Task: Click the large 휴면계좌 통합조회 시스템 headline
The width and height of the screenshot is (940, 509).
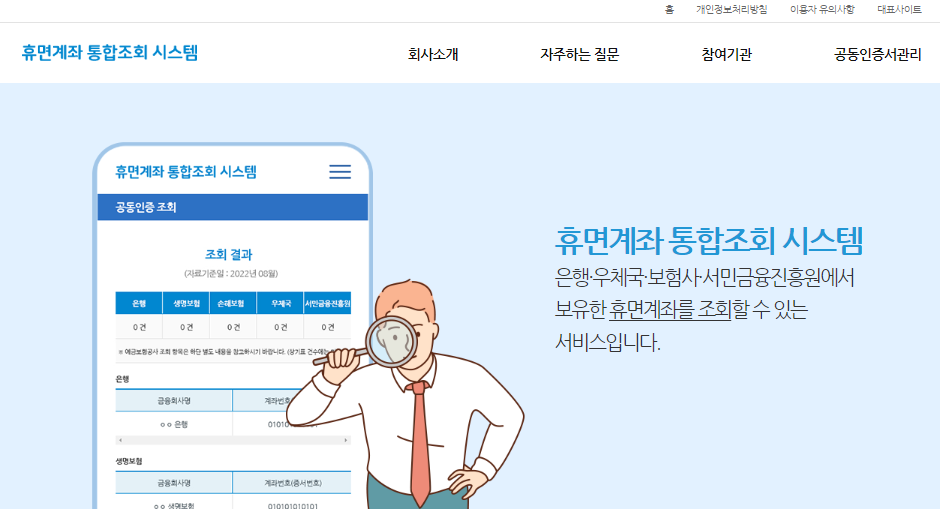Action: (709, 241)
